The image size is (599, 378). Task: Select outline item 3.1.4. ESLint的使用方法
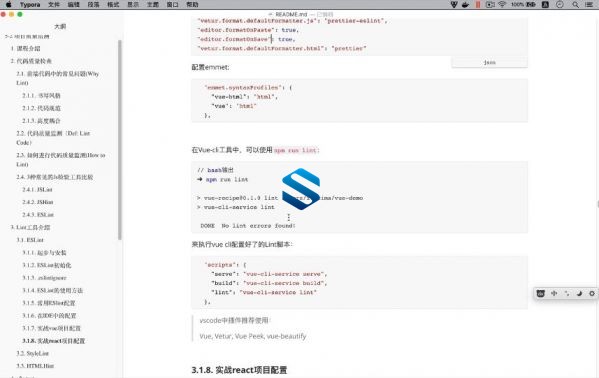coord(52,290)
